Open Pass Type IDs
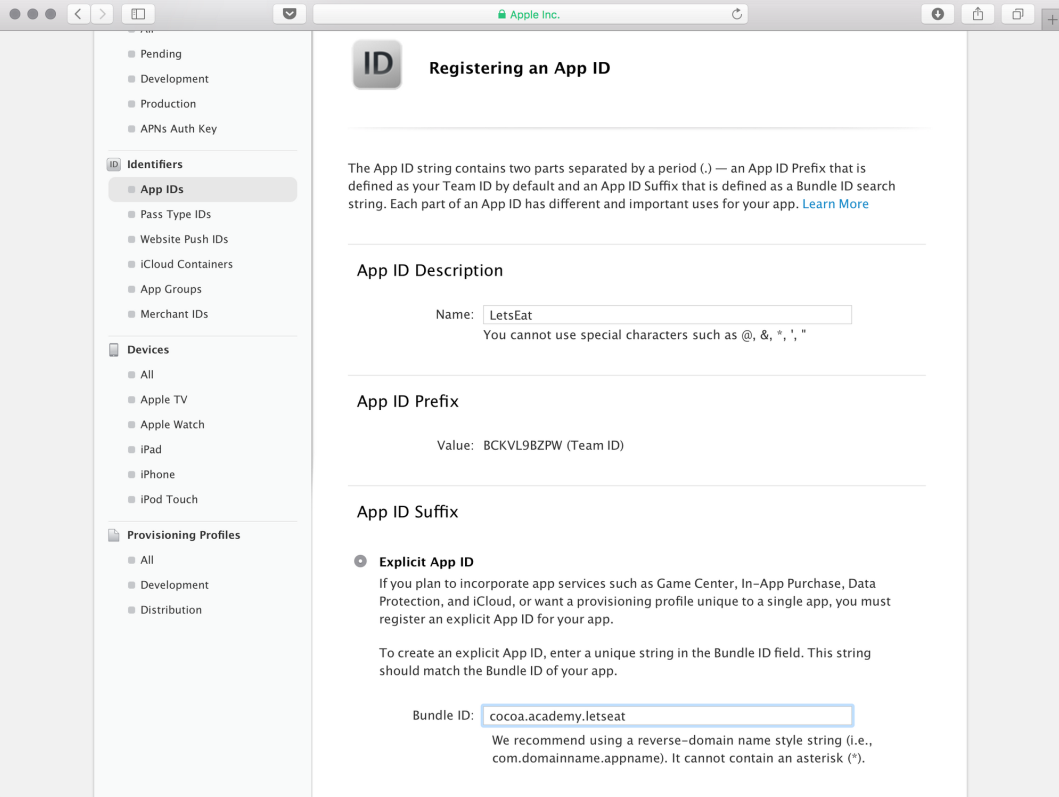 coord(176,214)
